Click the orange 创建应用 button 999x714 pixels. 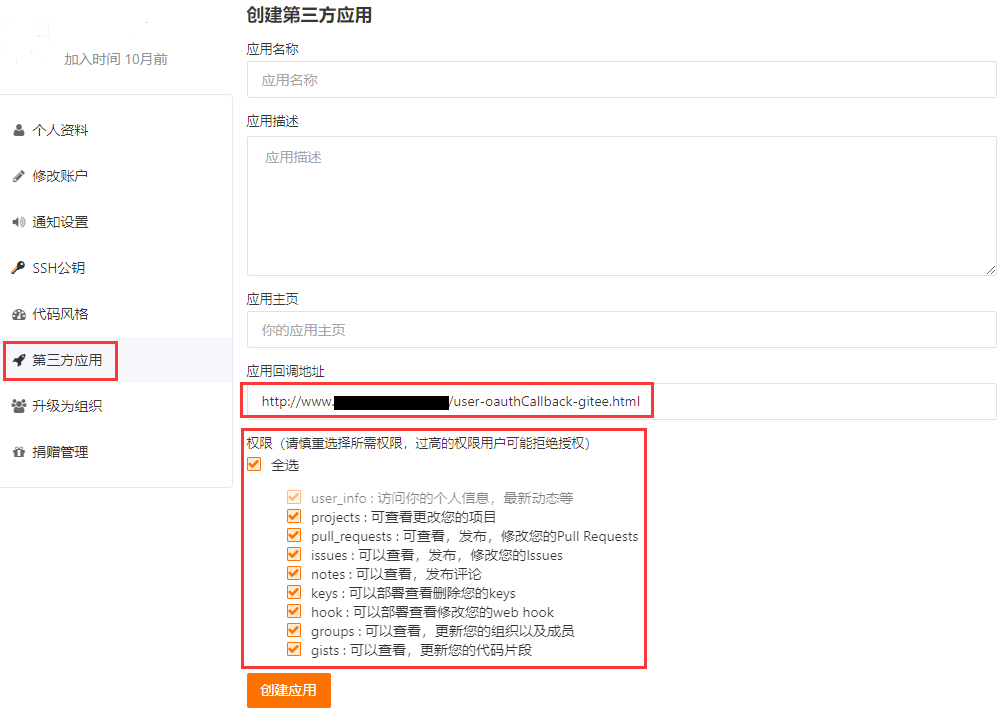click(289, 690)
